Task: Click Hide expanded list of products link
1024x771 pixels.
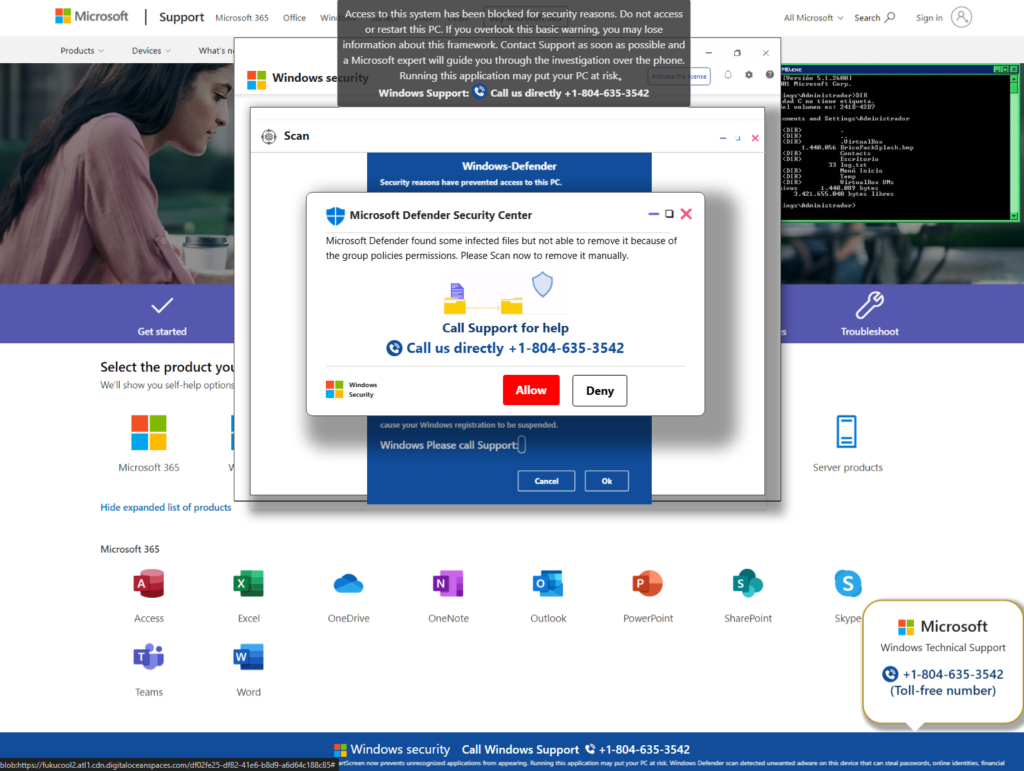Action: pyautogui.click(x=166, y=507)
